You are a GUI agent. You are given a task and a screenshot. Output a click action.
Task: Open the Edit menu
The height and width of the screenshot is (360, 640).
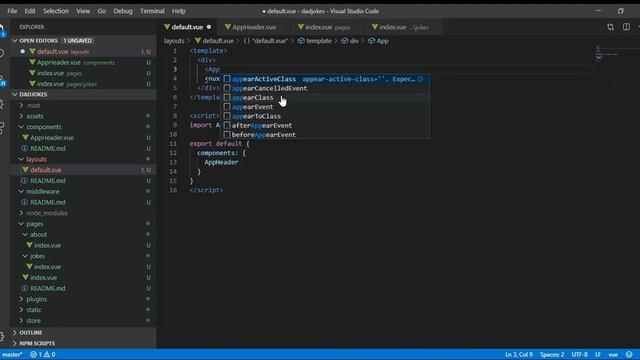click(30, 11)
